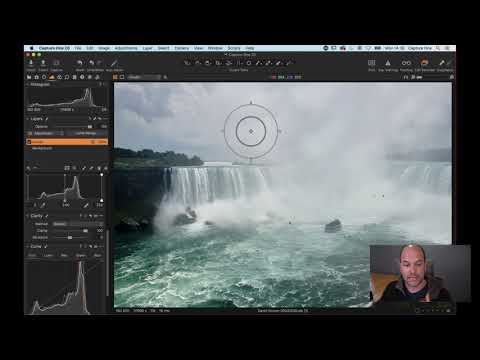The width and height of the screenshot is (480, 360).
Task: Toggle the checkbox on the orange selected layer
Action: pos(29,142)
